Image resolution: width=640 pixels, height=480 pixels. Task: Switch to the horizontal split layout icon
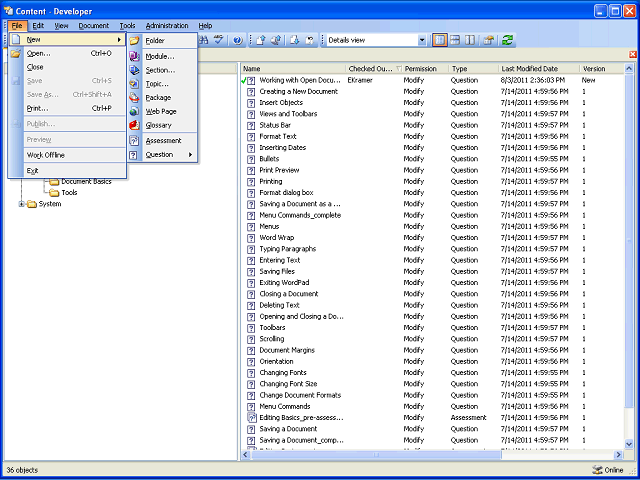pyautogui.click(x=455, y=40)
